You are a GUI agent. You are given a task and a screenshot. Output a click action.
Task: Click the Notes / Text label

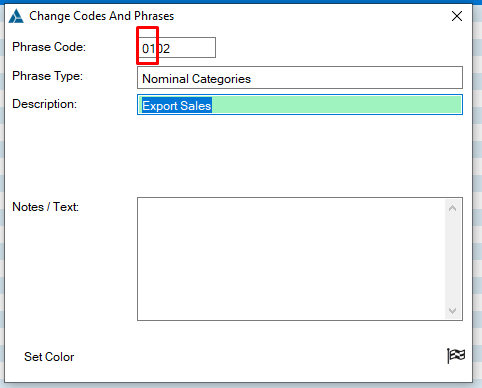[x=45, y=207]
